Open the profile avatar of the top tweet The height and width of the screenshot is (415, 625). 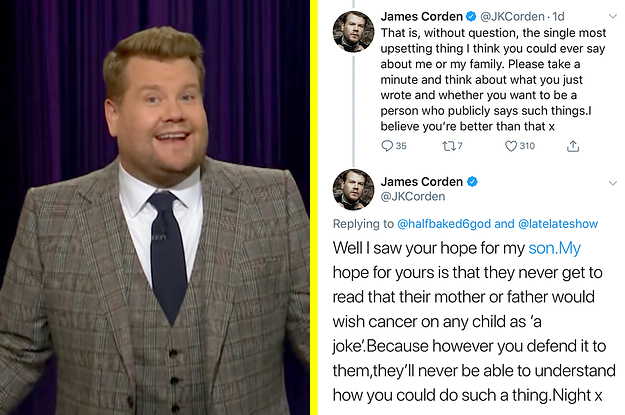point(353,31)
